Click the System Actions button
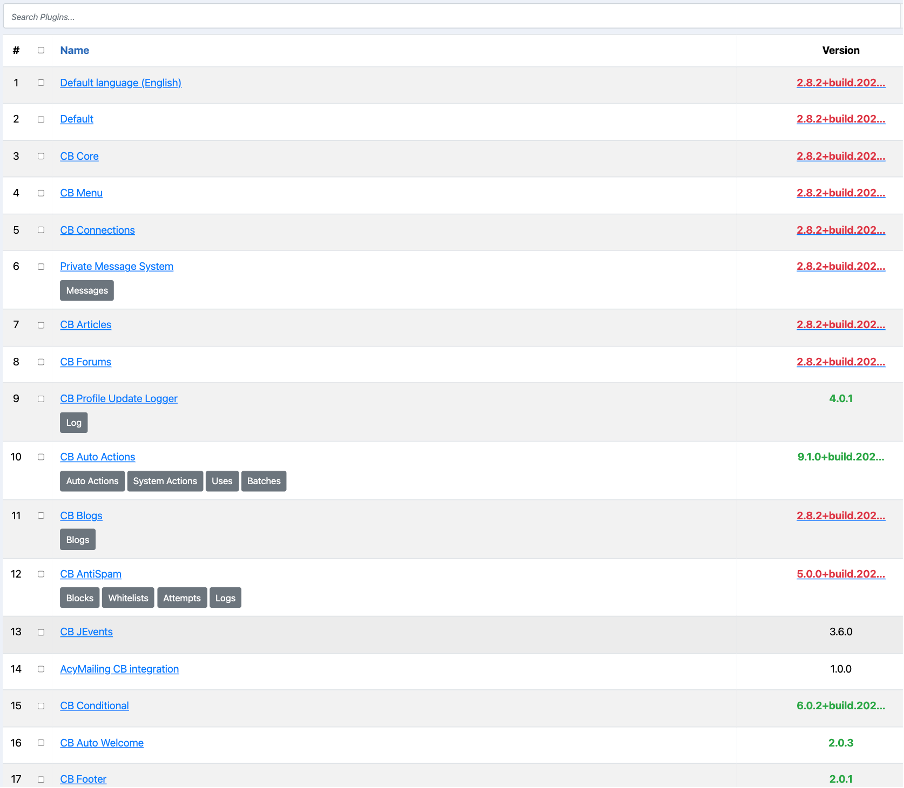904x788 pixels. (165, 481)
